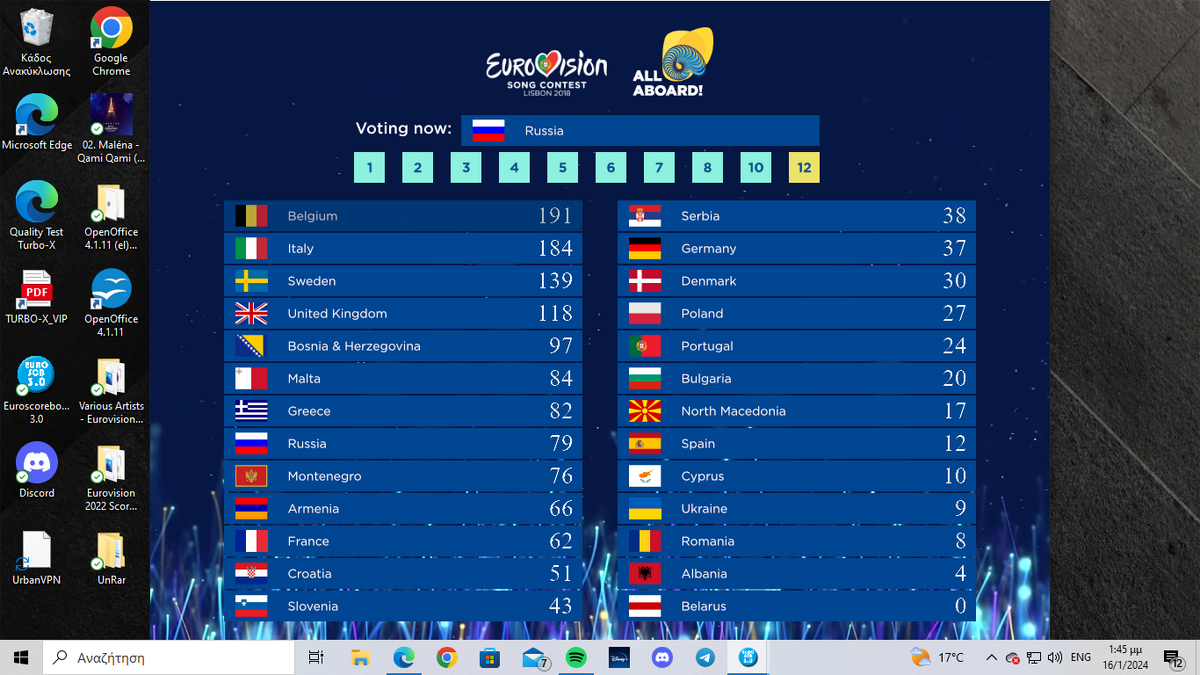Open the Recycle Bin desktop icon
This screenshot has width=1200, height=675.
(37, 42)
